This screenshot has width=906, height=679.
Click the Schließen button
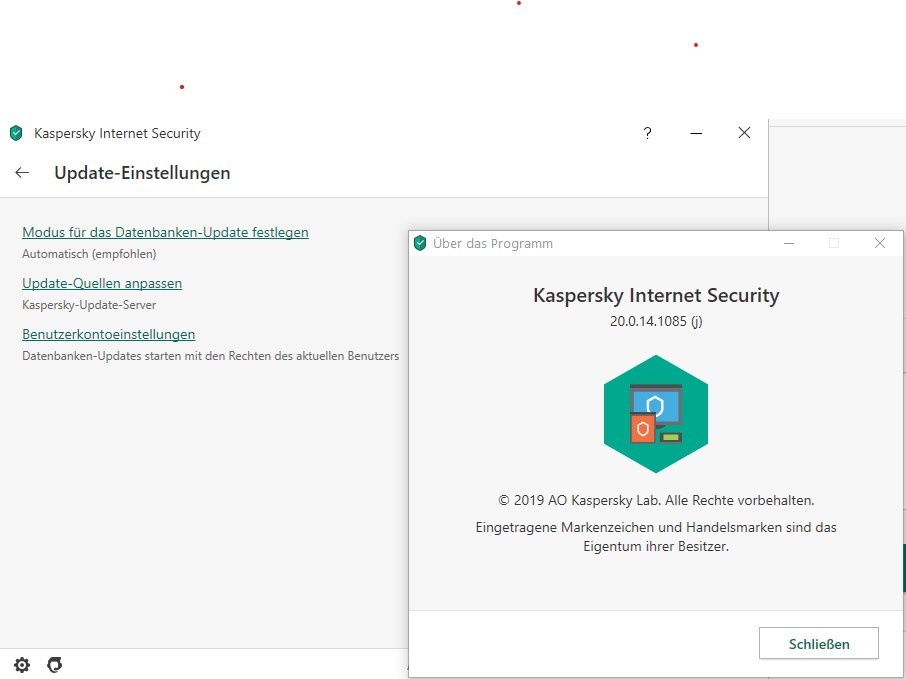click(x=819, y=643)
